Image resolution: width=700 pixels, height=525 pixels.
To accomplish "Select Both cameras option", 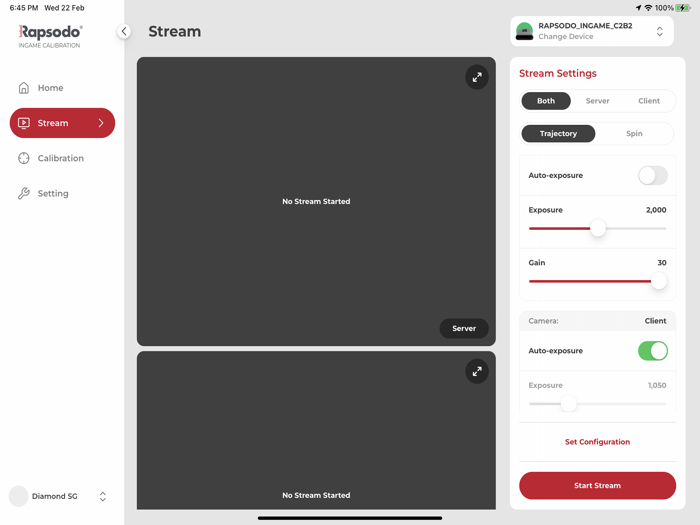I will pos(546,101).
